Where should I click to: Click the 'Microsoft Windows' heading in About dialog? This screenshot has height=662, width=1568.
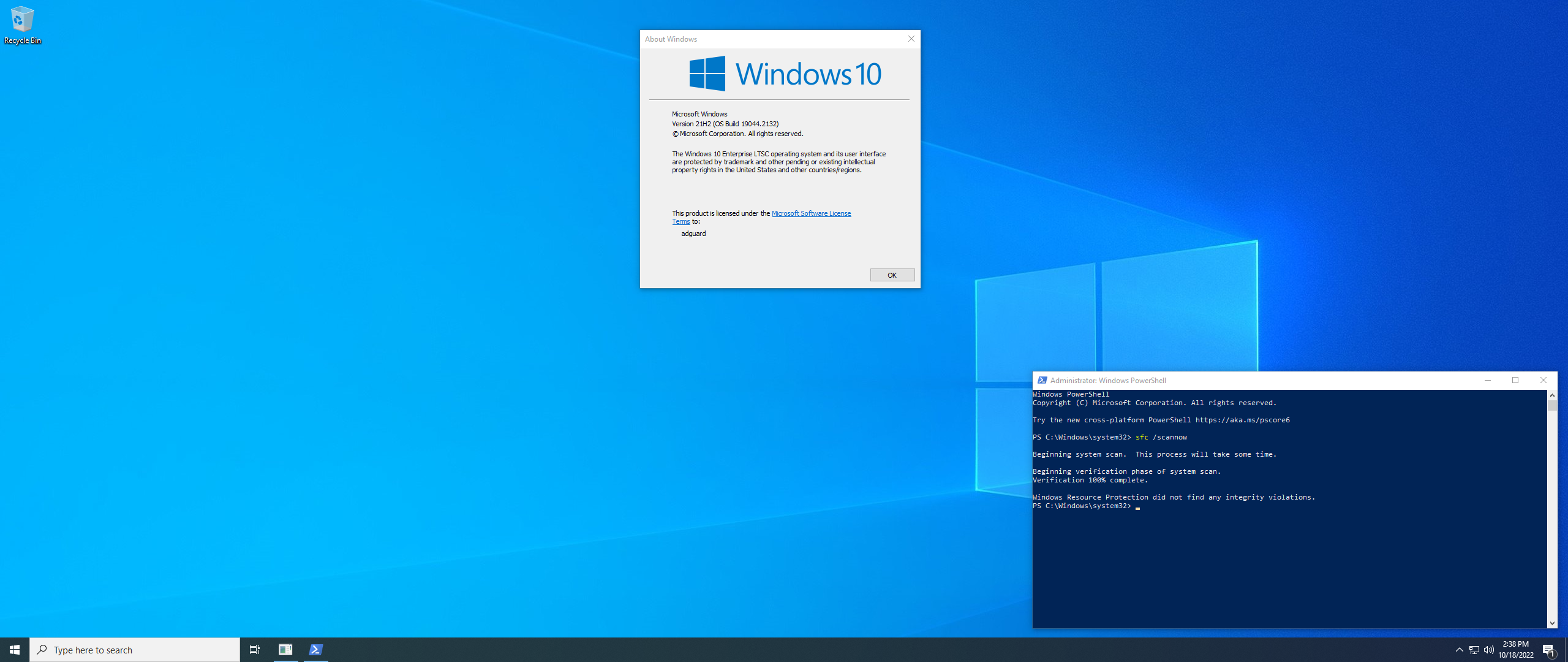pyautogui.click(x=699, y=114)
